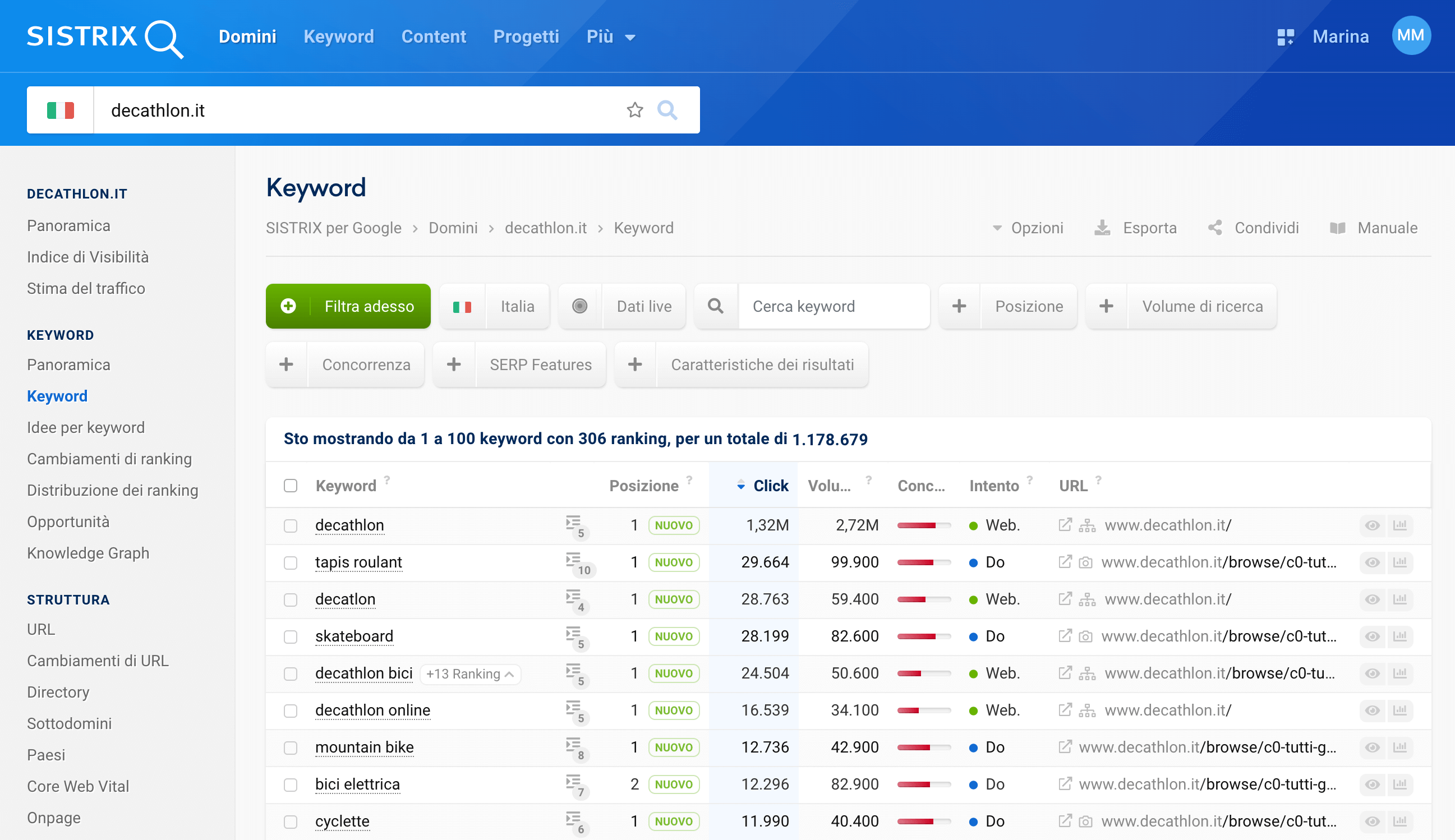
Task: Open Caratteristiche dei risultati filter
Action: point(742,364)
